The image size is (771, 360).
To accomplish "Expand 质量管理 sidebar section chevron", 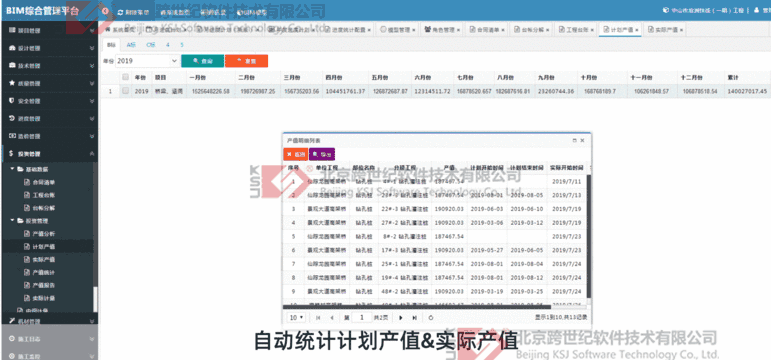I will (x=92, y=84).
